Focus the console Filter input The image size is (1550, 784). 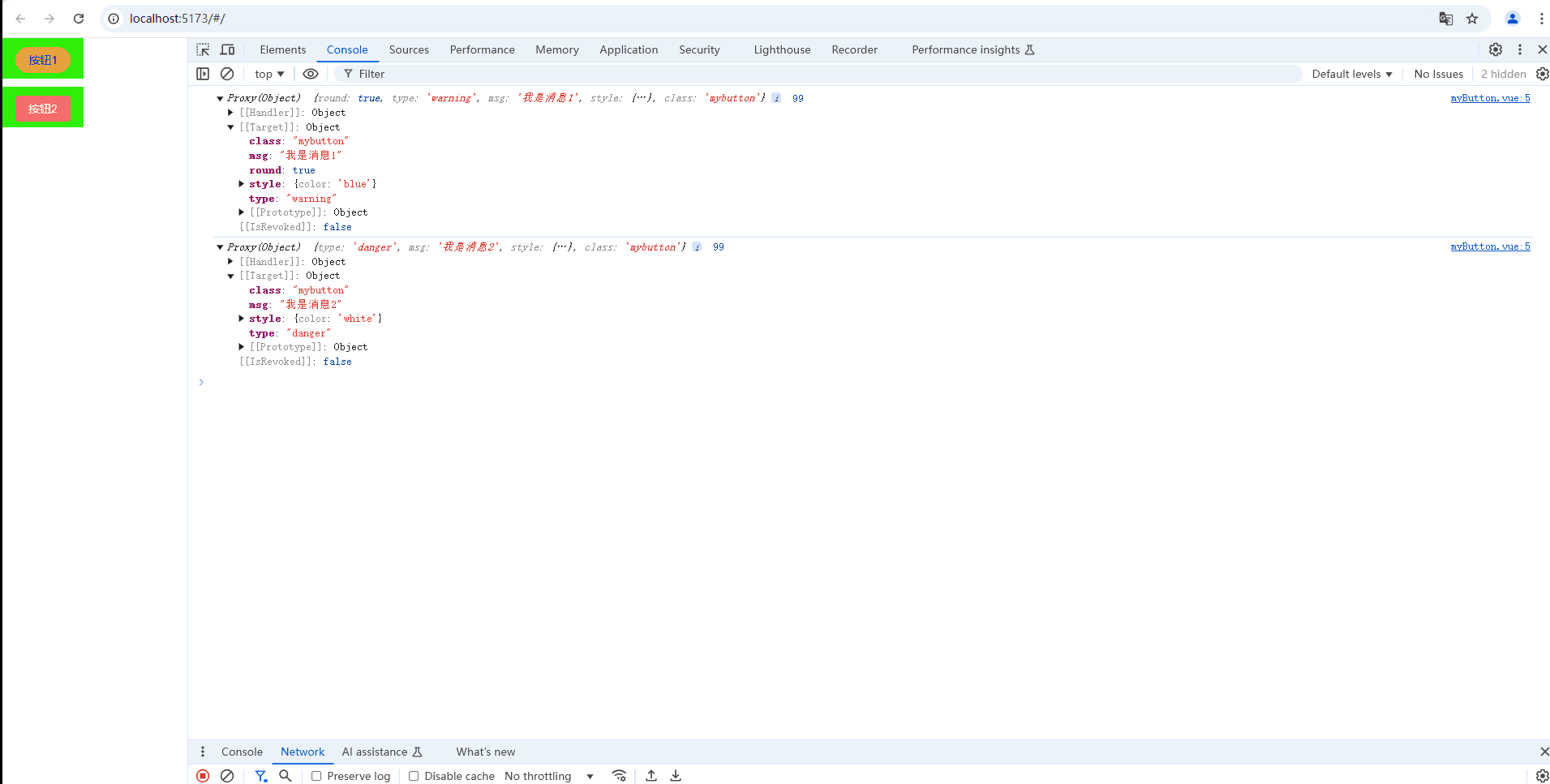point(819,74)
